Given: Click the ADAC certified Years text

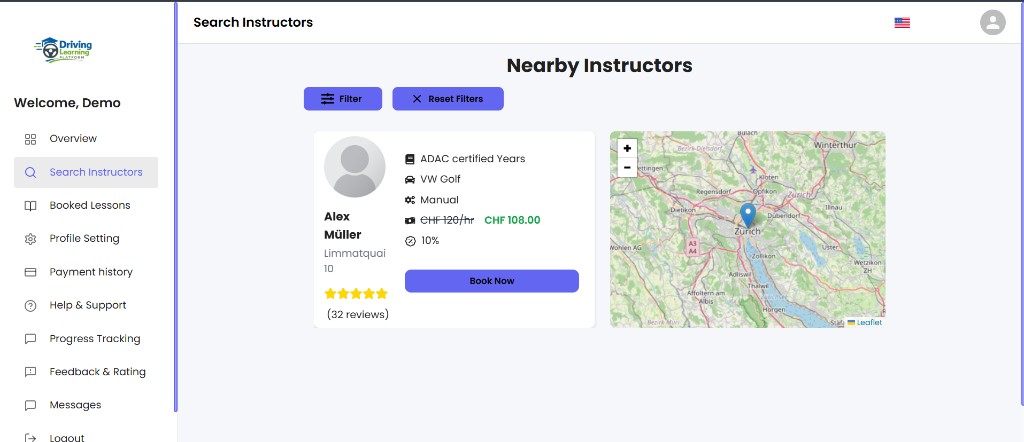Looking at the screenshot, I should [x=473, y=159].
